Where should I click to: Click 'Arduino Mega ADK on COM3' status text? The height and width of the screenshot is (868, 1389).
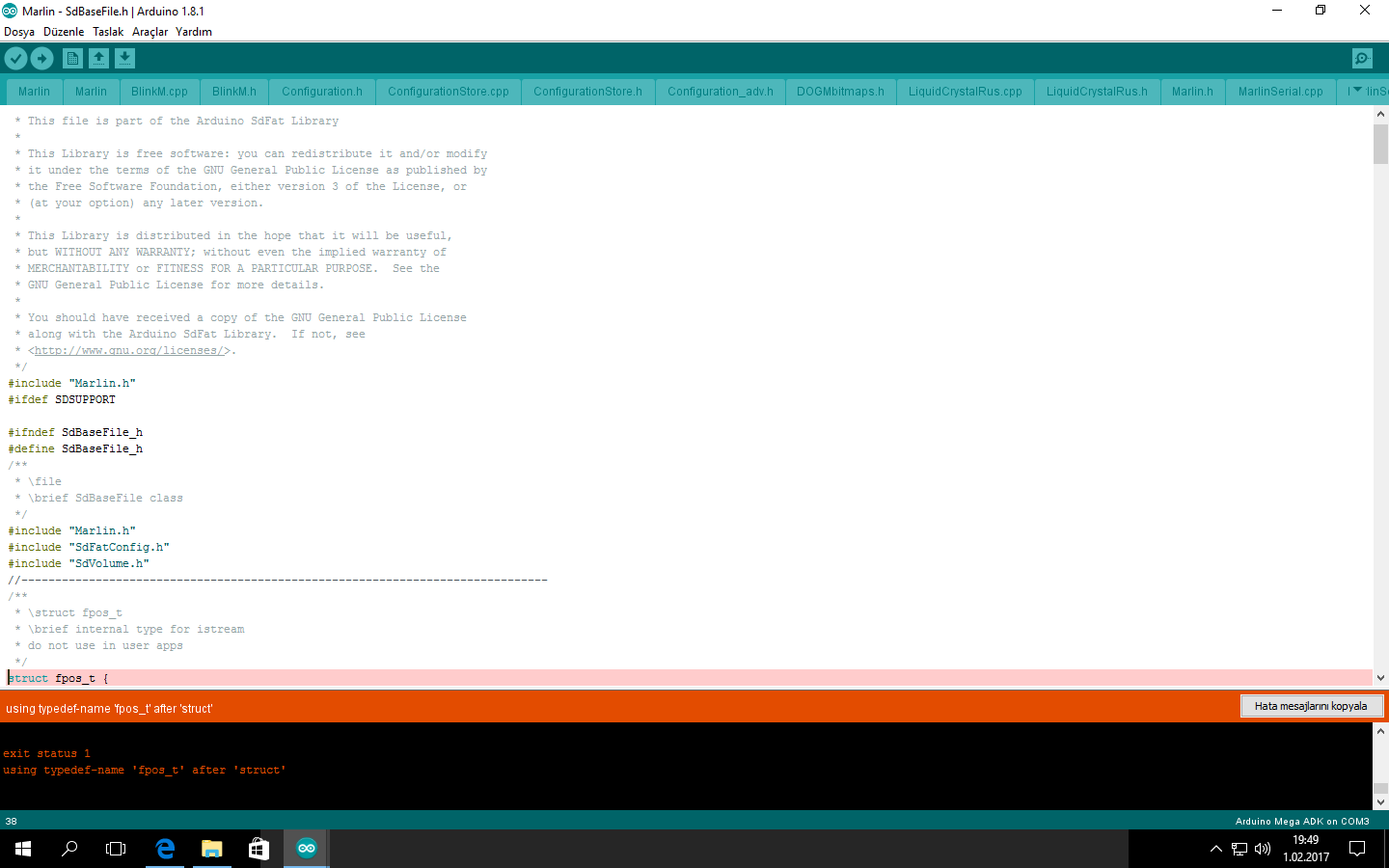click(1302, 822)
